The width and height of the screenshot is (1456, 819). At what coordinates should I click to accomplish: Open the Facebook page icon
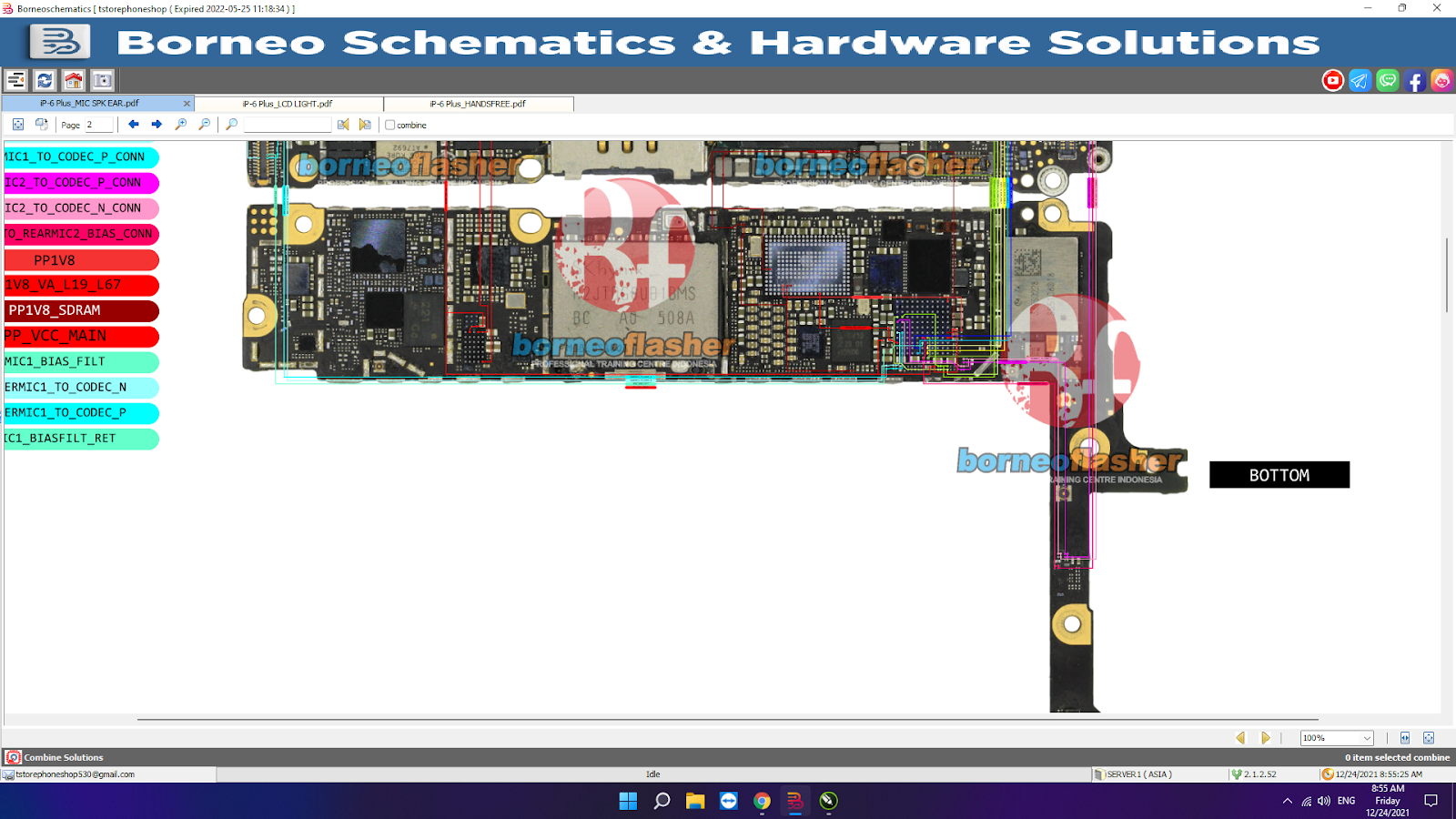point(1414,80)
